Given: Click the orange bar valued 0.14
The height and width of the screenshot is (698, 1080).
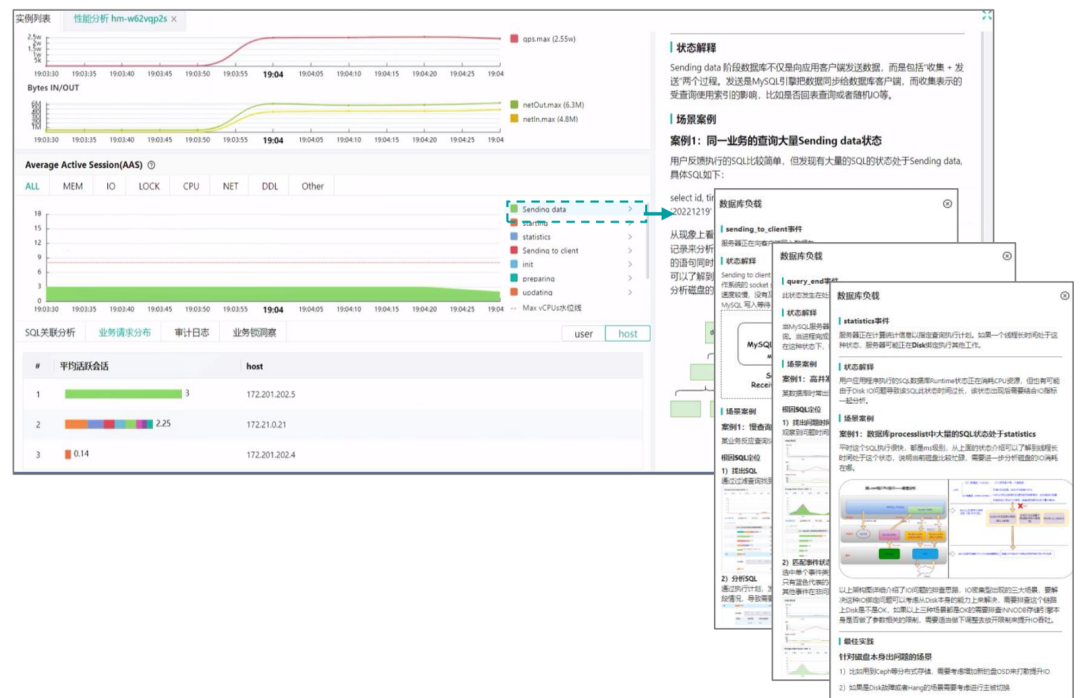Looking at the screenshot, I should tap(68, 454).
